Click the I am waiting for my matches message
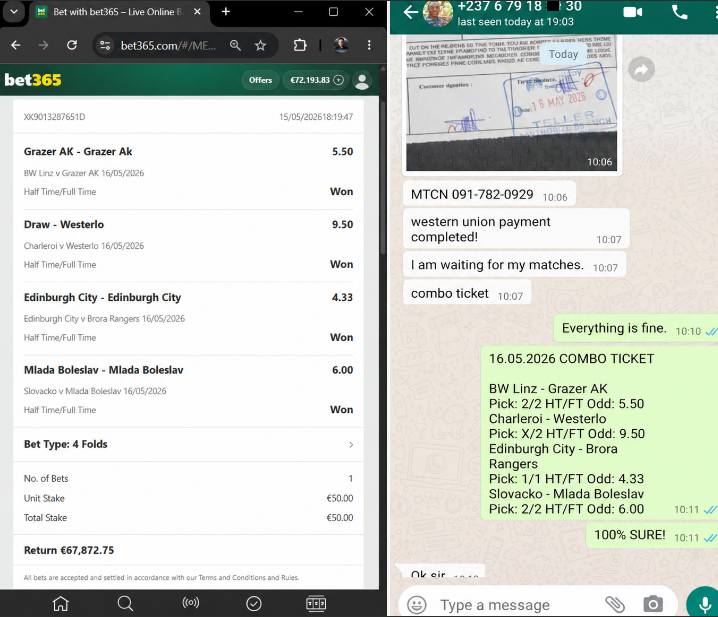Image resolution: width=718 pixels, height=617 pixels. [x=514, y=265]
